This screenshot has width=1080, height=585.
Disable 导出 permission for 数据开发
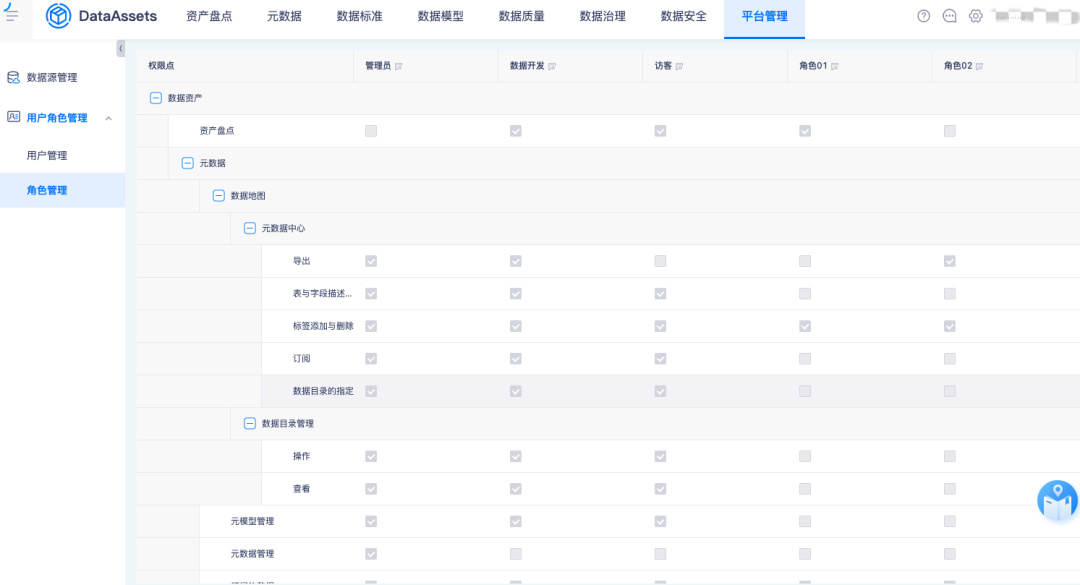click(x=515, y=260)
